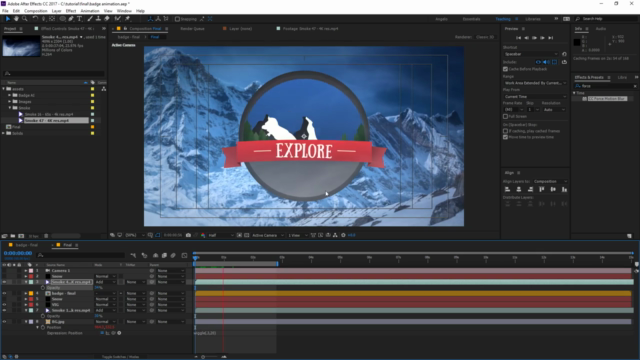Open the preview Resolution Auto dropdown
The image size is (640, 360).
[554, 110]
